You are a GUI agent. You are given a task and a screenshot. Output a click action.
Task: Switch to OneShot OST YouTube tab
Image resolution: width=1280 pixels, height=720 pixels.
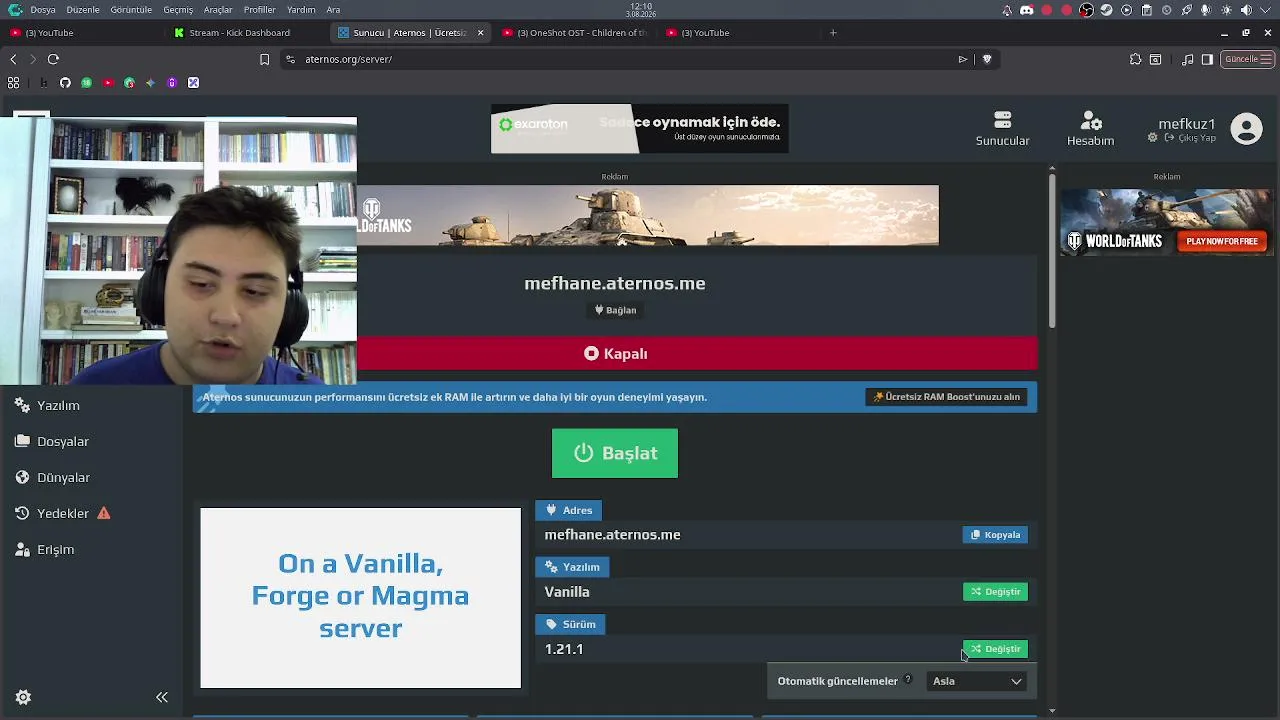click(x=575, y=33)
